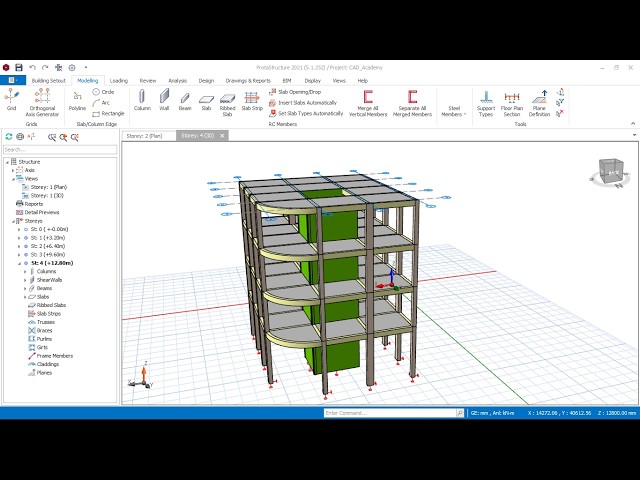The width and height of the screenshot is (640, 480).
Task: Select the Claddings tree item
Action: click(44, 364)
